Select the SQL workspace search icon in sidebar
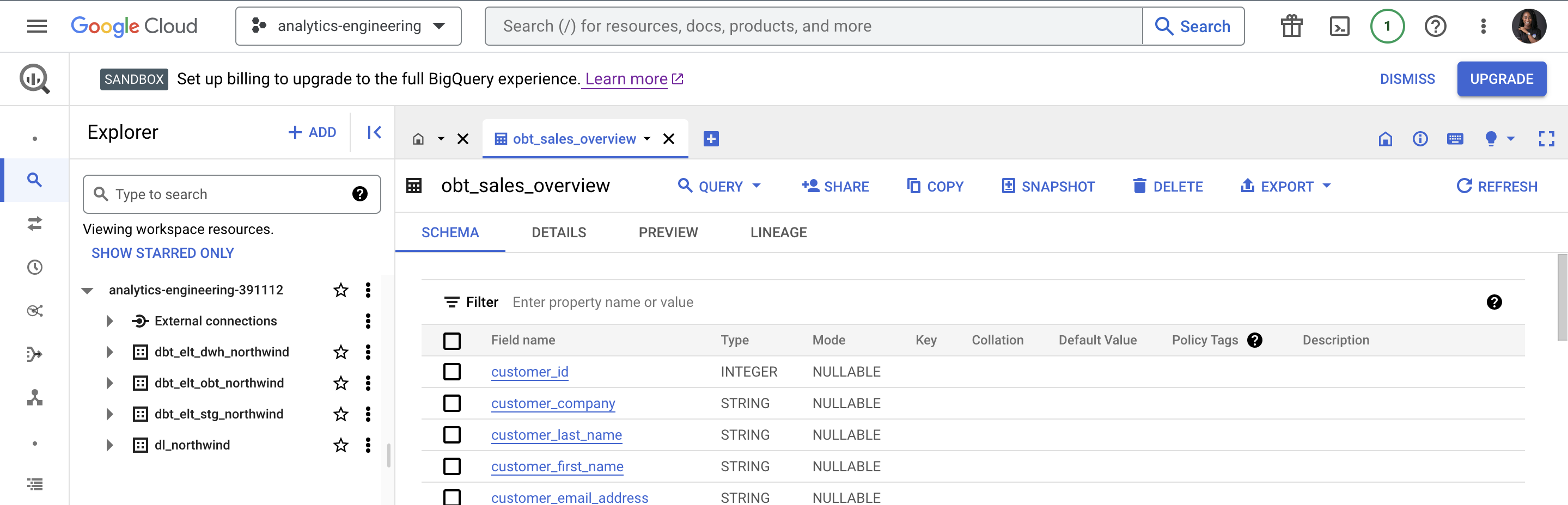 35,180
